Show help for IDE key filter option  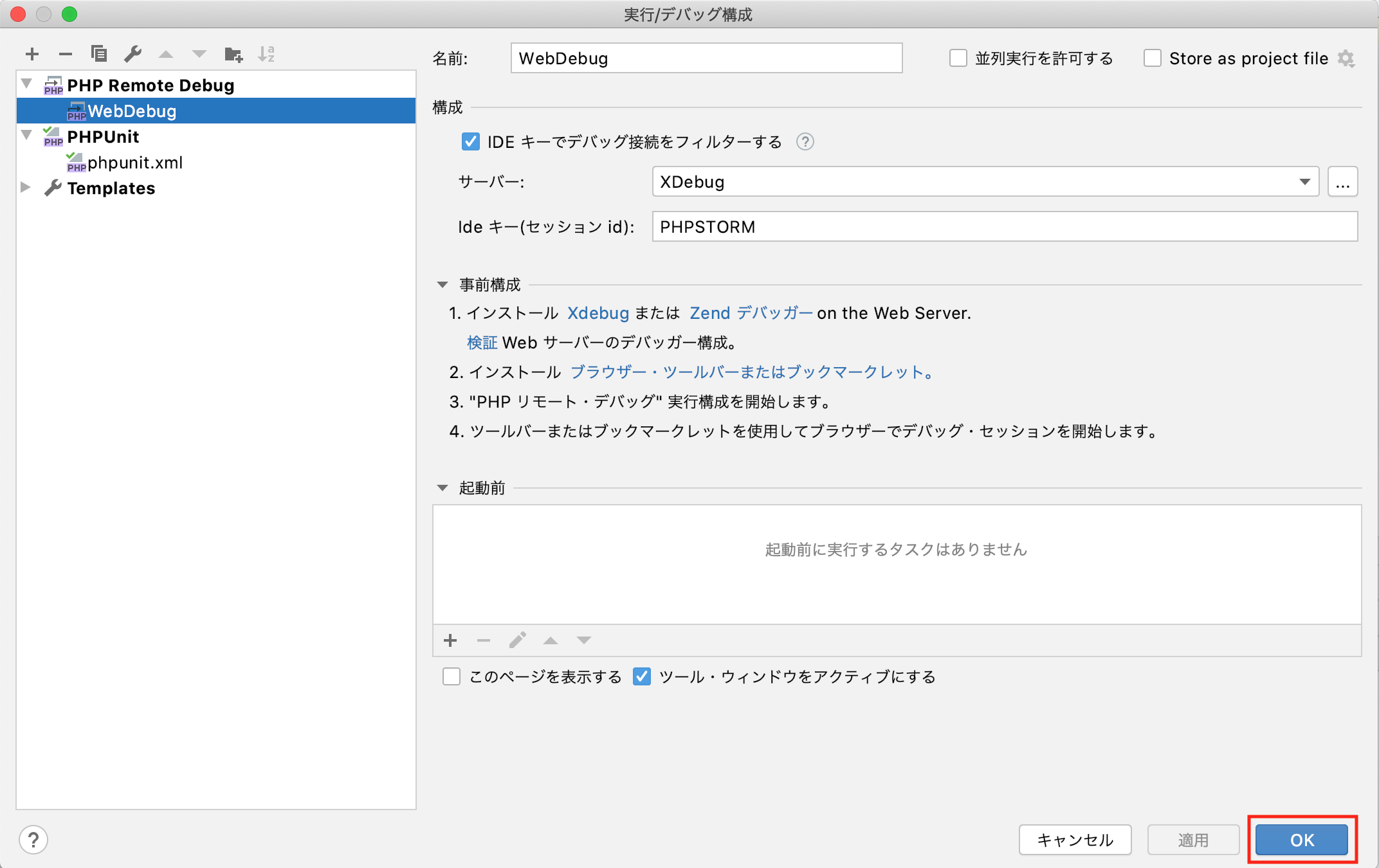(805, 141)
